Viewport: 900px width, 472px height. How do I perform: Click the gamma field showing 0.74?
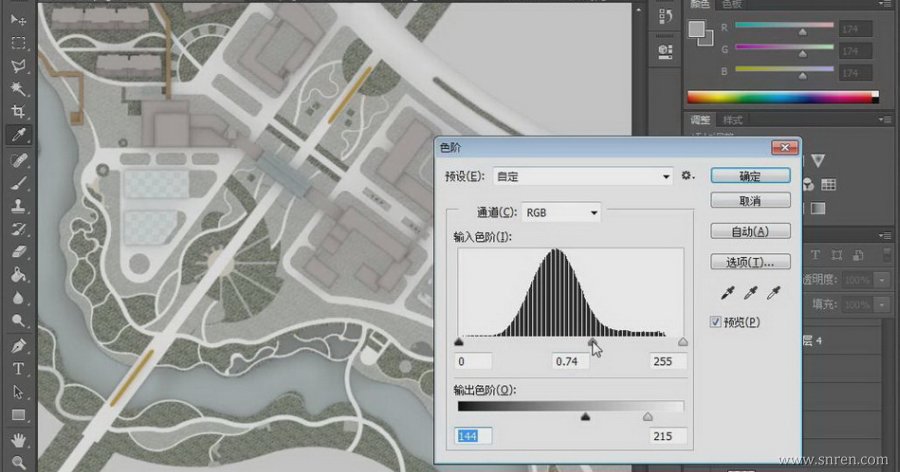(571, 361)
